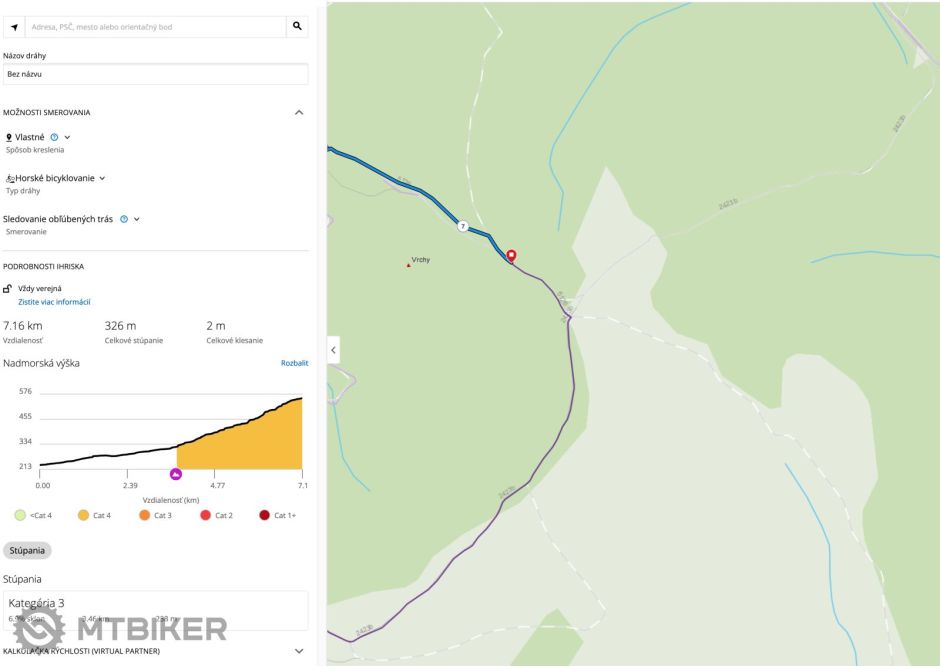
Task: Open the Vlastné drawing mode dropdown
Action: point(67,137)
